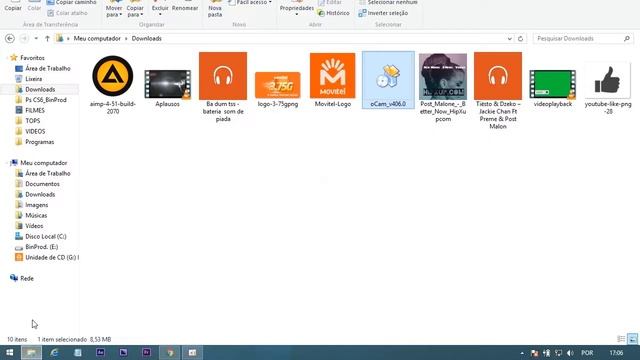The height and width of the screenshot is (360, 640).
Task: Click Inverter seleção in the ribbon
Action: pos(383,13)
